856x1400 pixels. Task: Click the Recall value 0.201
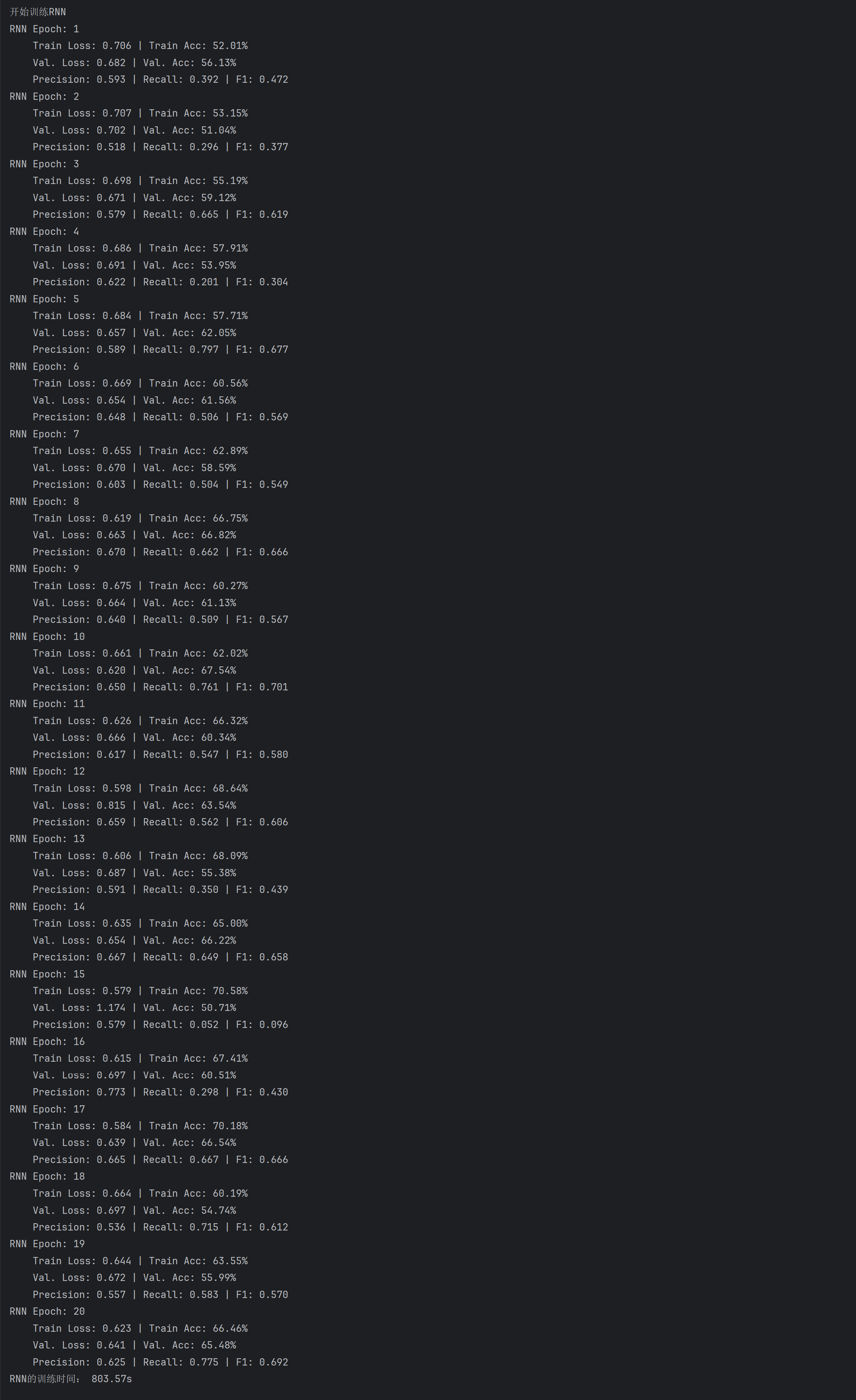[204, 282]
